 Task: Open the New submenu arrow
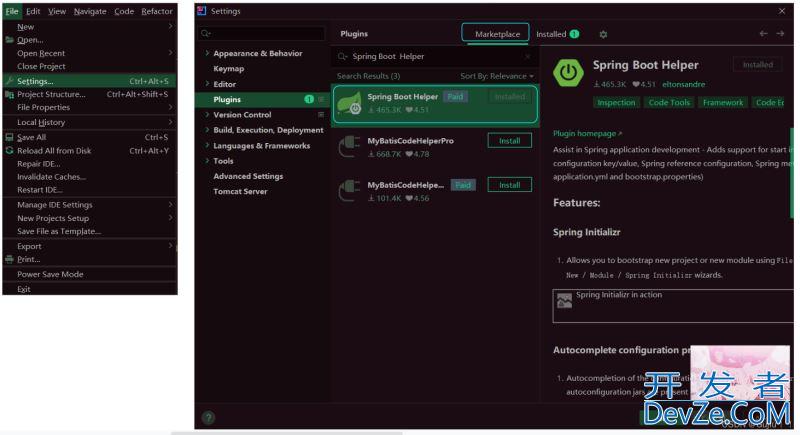click(x=170, y=27)
